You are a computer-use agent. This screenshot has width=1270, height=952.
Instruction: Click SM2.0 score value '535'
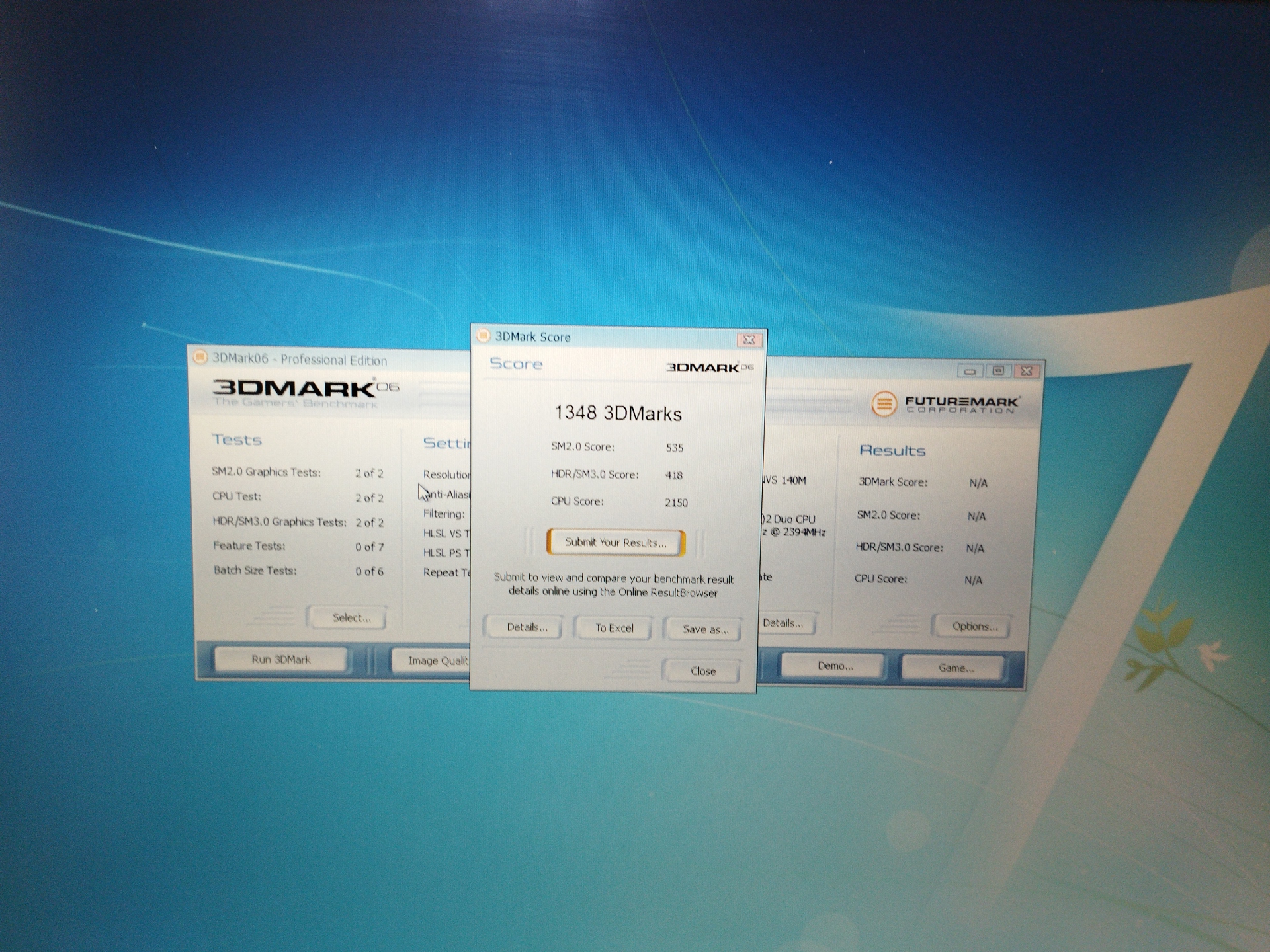(675, 448)
